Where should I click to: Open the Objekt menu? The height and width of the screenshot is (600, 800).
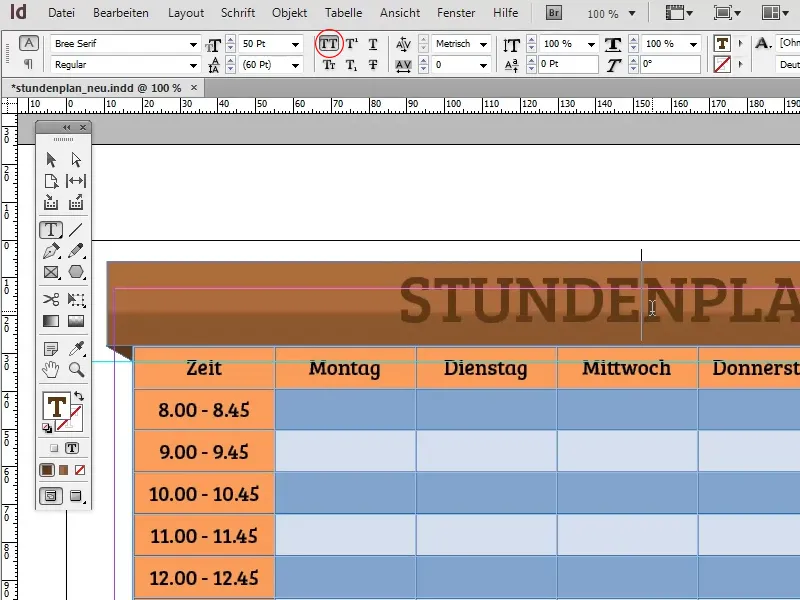click(x=289, y=13)
